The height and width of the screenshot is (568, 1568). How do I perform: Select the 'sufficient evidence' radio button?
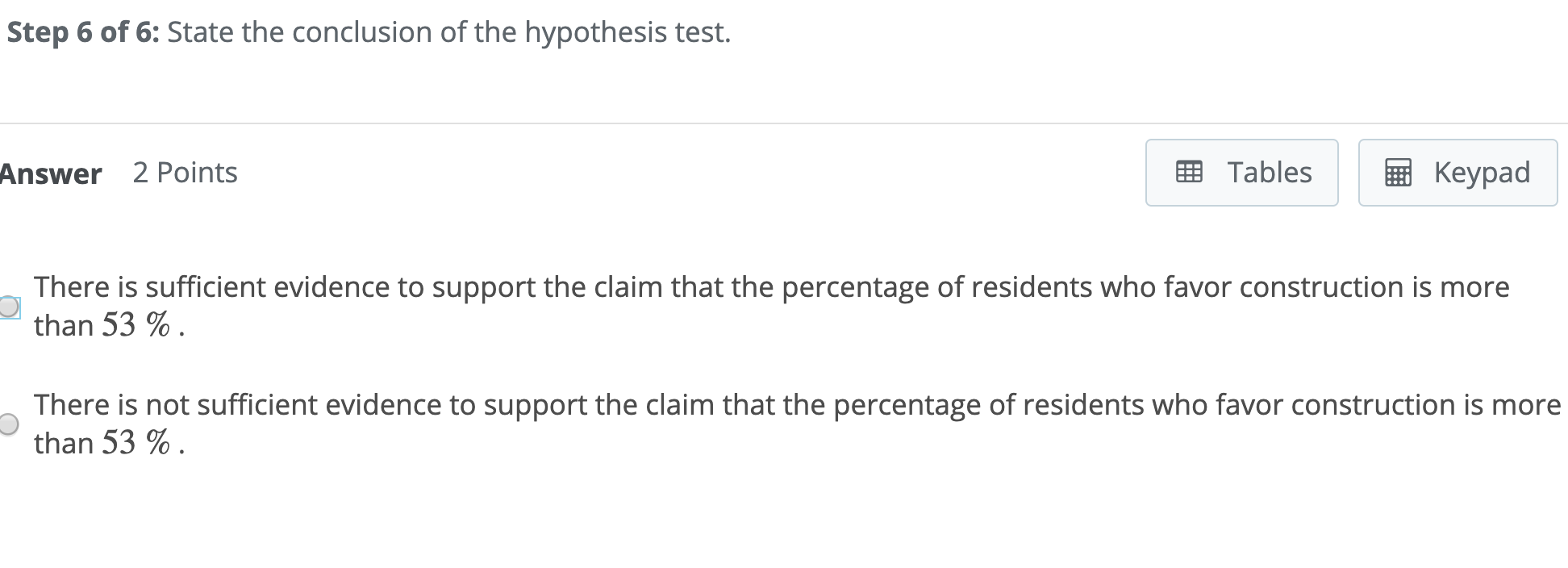(8, 307)
